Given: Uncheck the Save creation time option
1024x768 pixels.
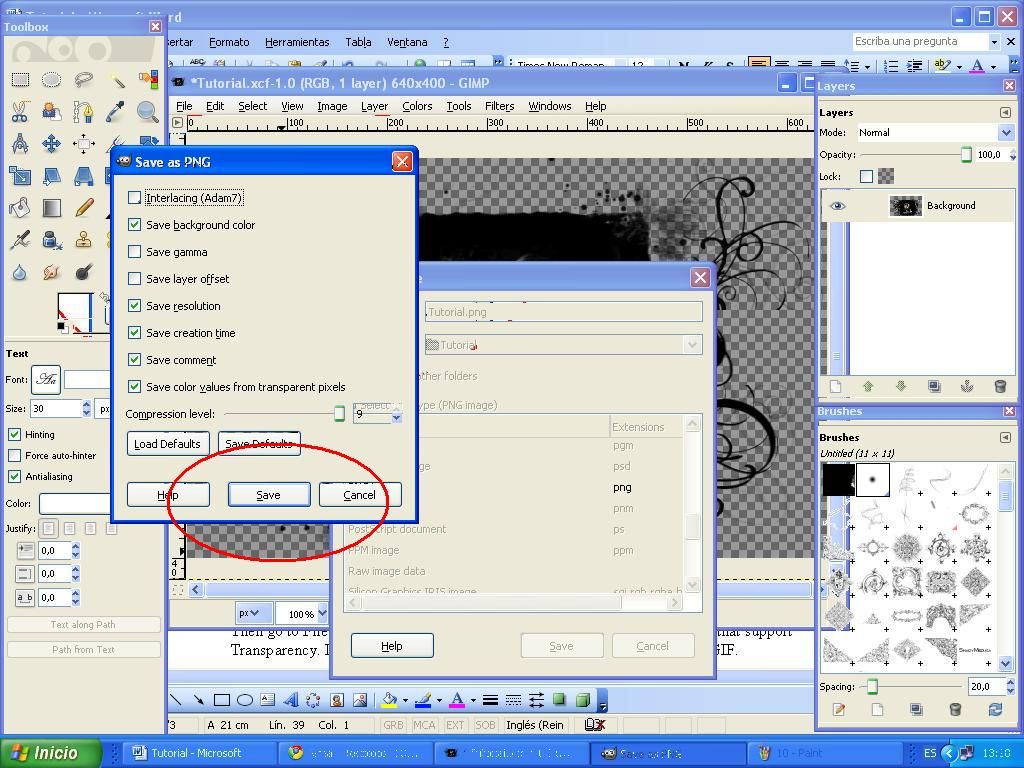Looking at the screenshot, I should coord(135,333).
